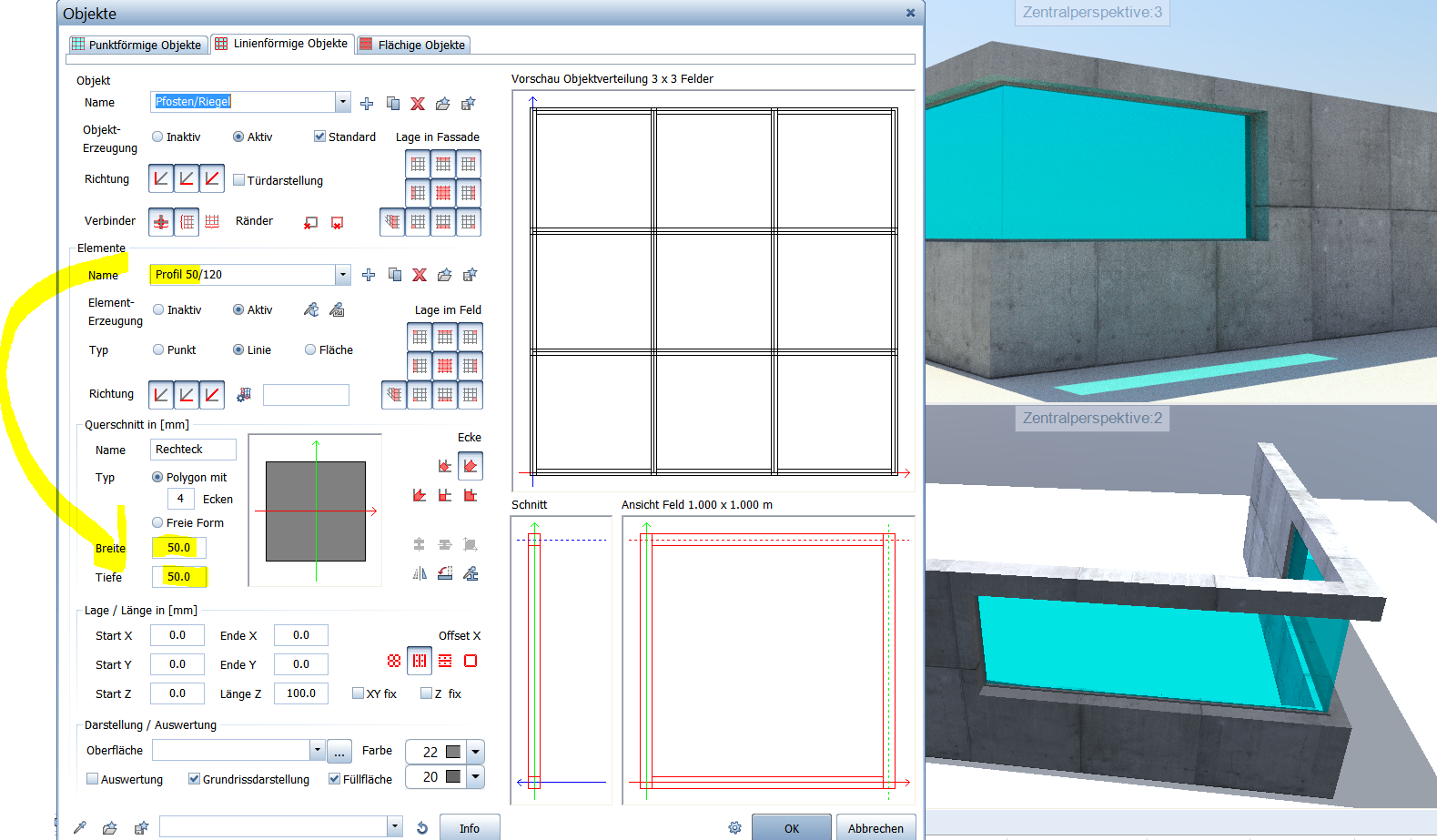Click the first Verbinder cross icon
Screen dimensions: 1437x840
tap(161, 222)
